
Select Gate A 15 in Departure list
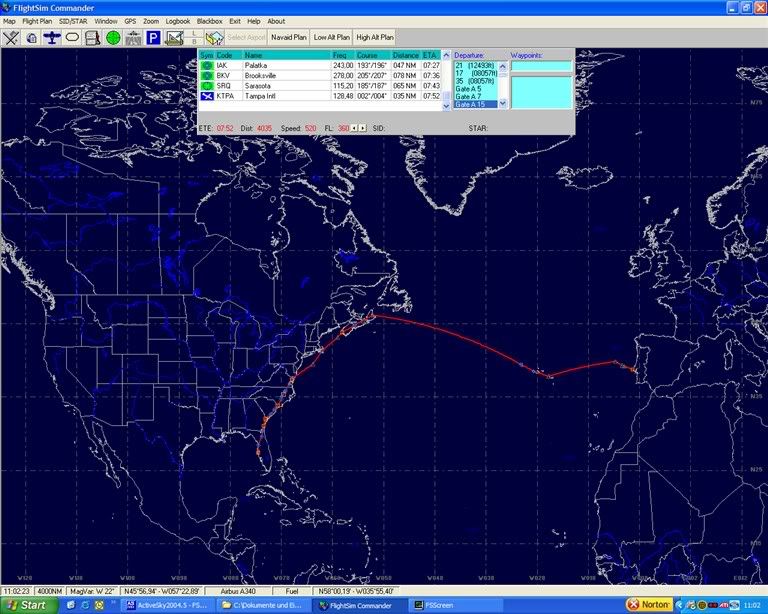click(x=476, y=104)
